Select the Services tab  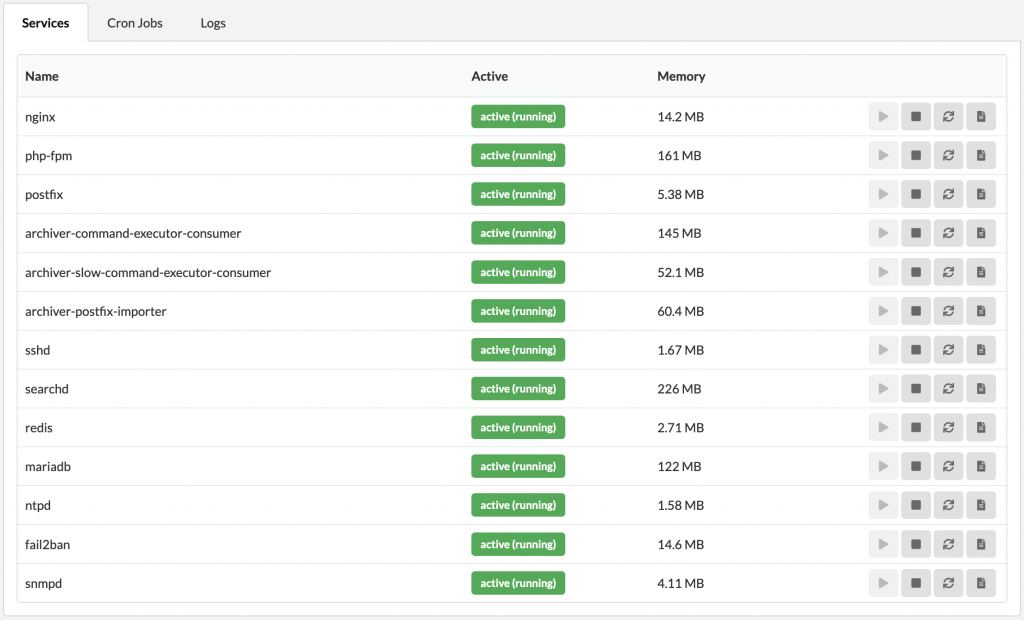pyautogui.click(x=46, y=23)
